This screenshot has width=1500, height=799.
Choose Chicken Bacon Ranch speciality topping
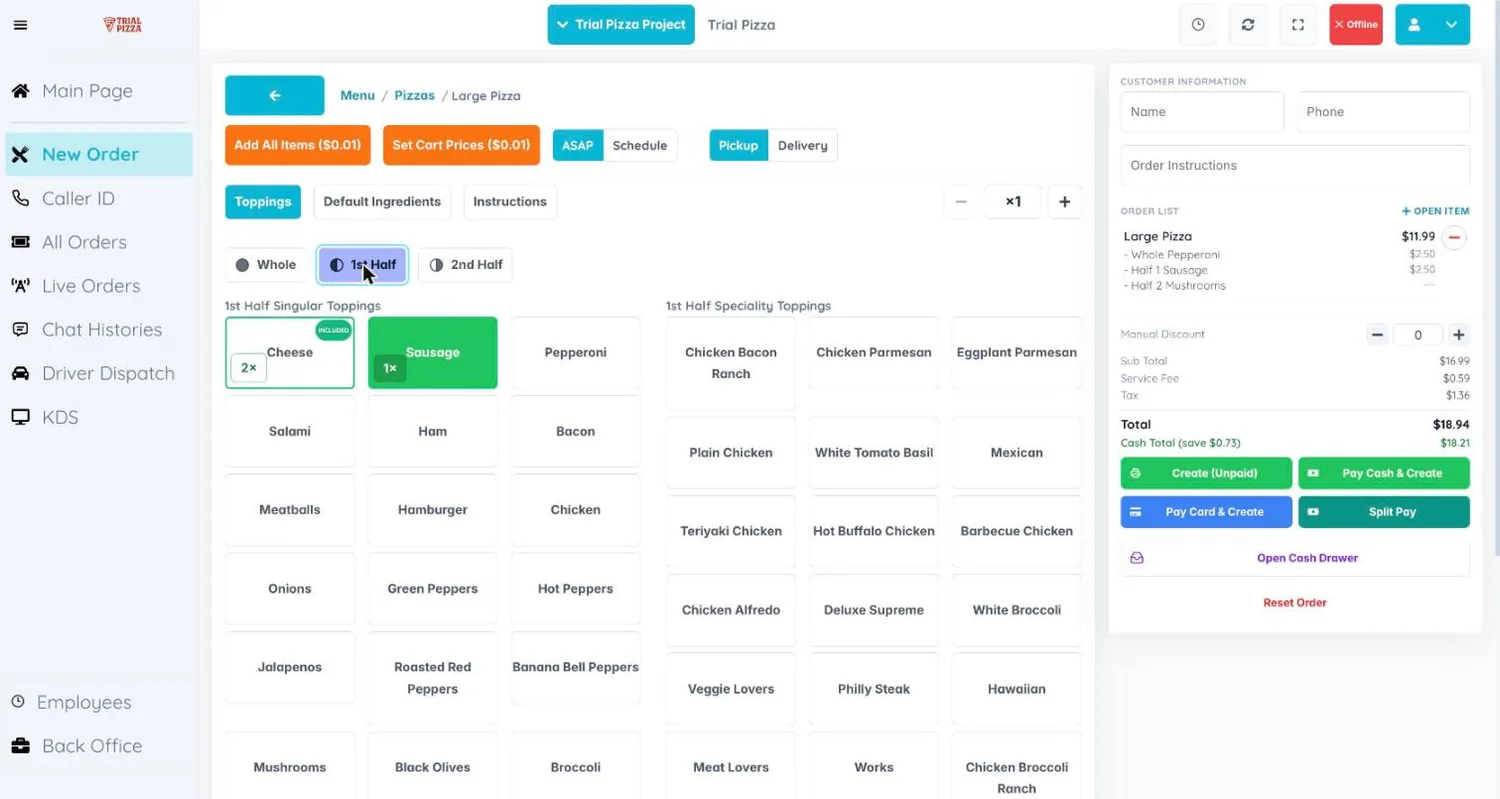pyautogui.click(x=731, y=363)
